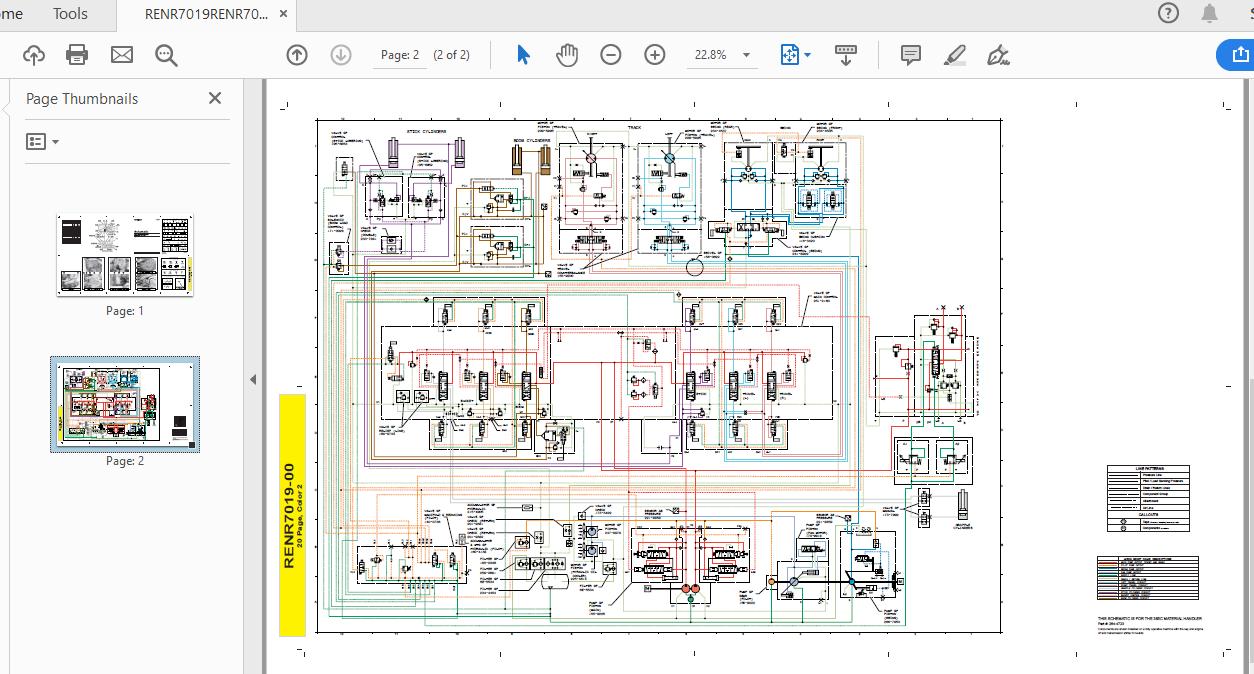Print the document using printer icon
This screenshot has width=1254, height=674.
tap(77, 55)
